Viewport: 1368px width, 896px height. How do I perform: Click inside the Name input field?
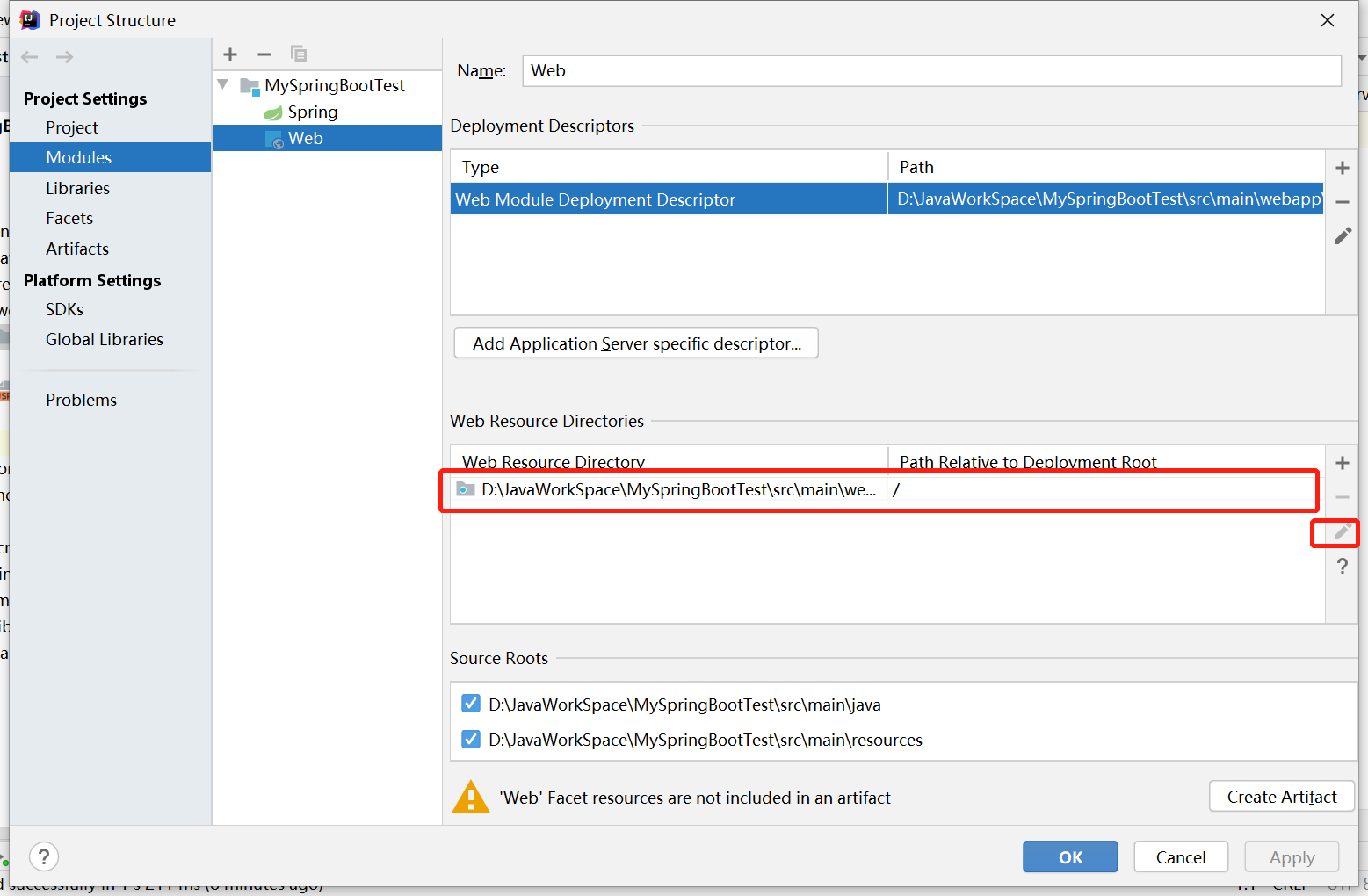(879, 70)
